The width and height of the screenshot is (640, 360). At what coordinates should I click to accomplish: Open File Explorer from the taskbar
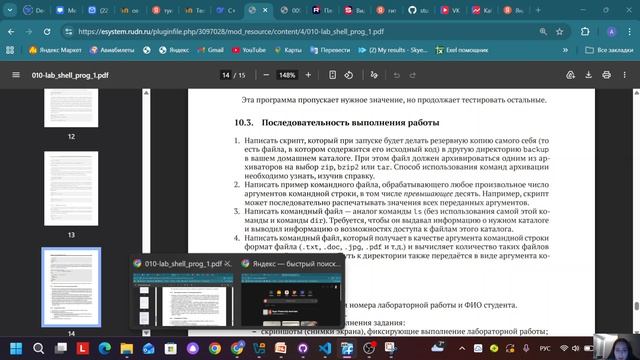tap(127, 348)
